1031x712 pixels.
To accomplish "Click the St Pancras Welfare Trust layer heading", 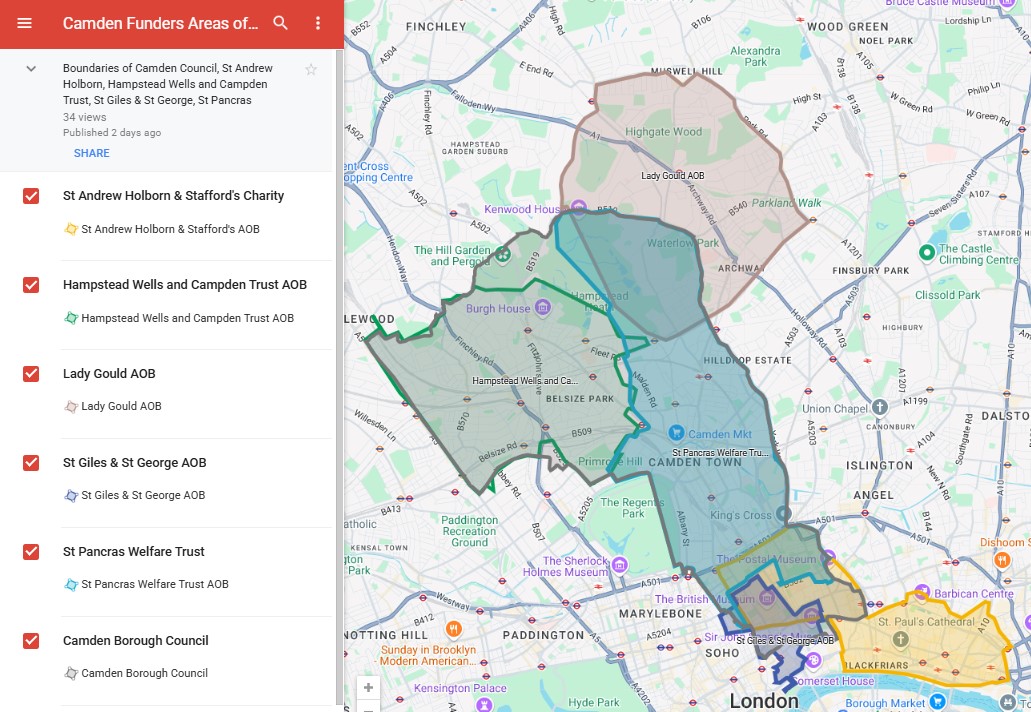I will (x=133, y=552).
